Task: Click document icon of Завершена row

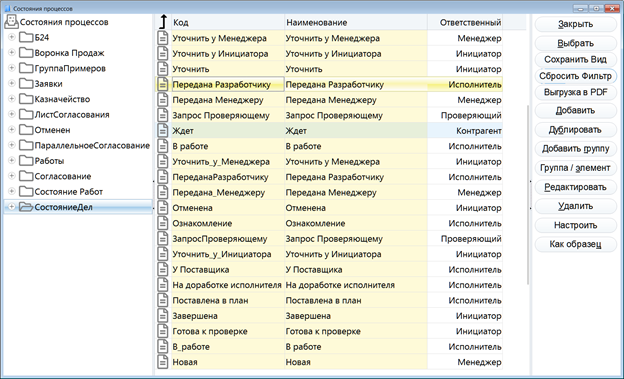Action: 162,316
